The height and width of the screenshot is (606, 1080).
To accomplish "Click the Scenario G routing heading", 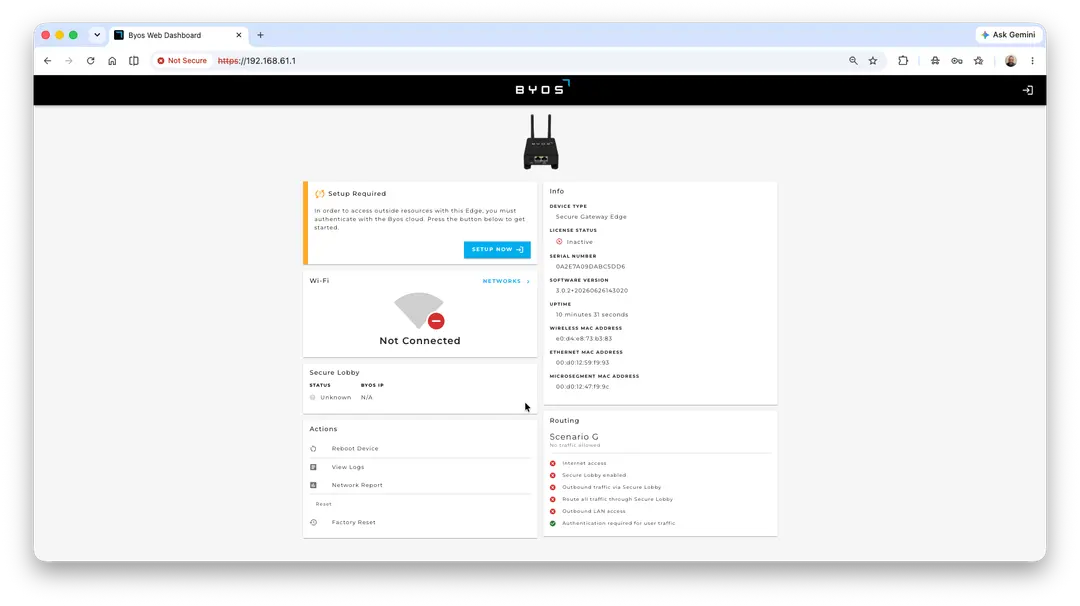I will coord(574,437).
